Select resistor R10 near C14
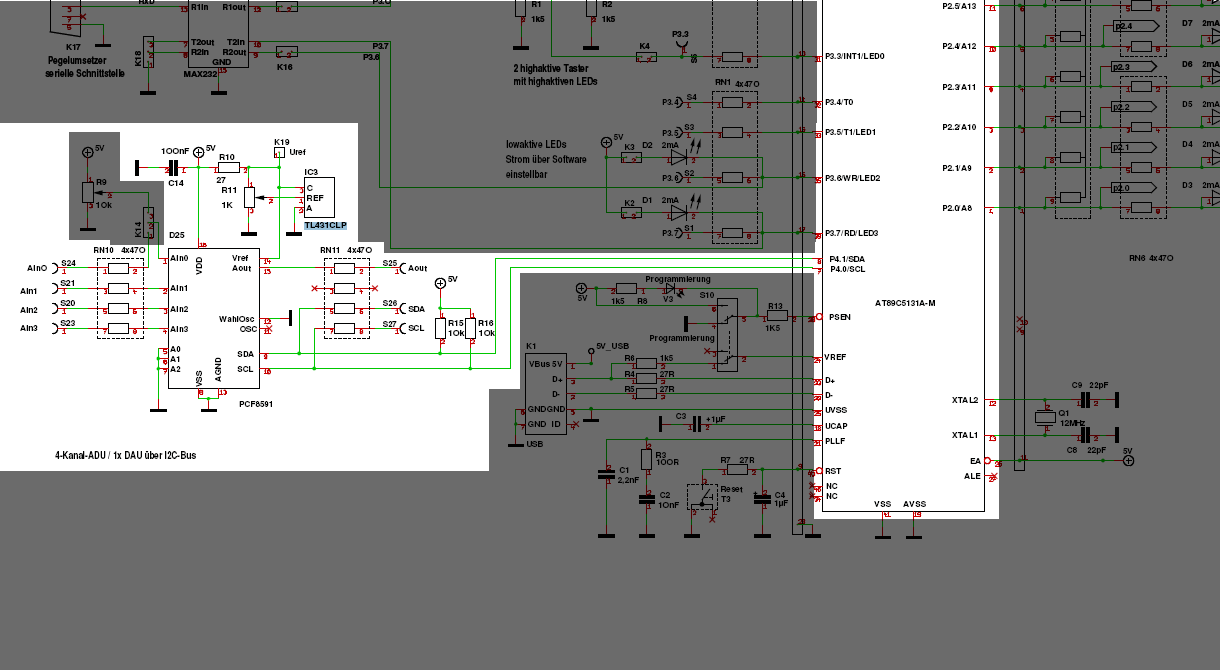Screen dimensions: 1220x670 click(x=227, y=170)
